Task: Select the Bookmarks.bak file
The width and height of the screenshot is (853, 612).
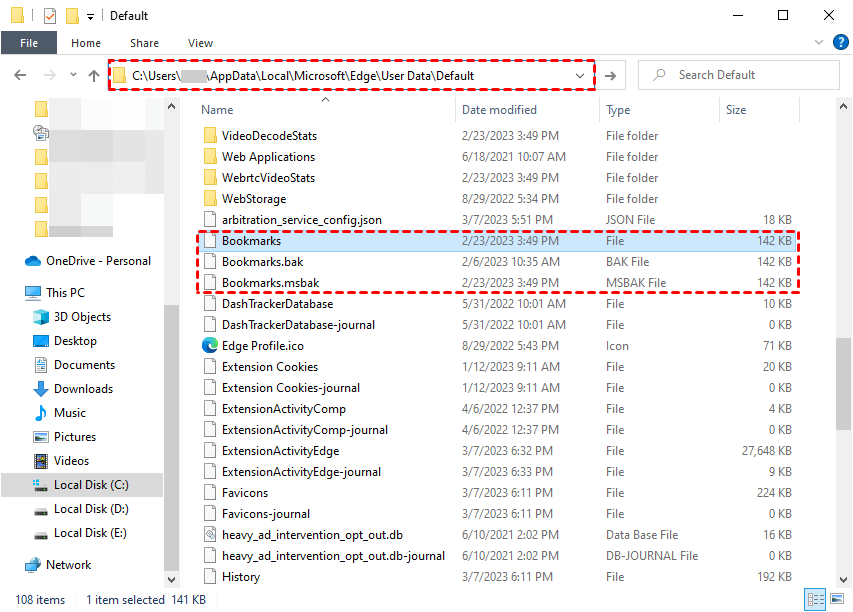Action: click(498, 262)
